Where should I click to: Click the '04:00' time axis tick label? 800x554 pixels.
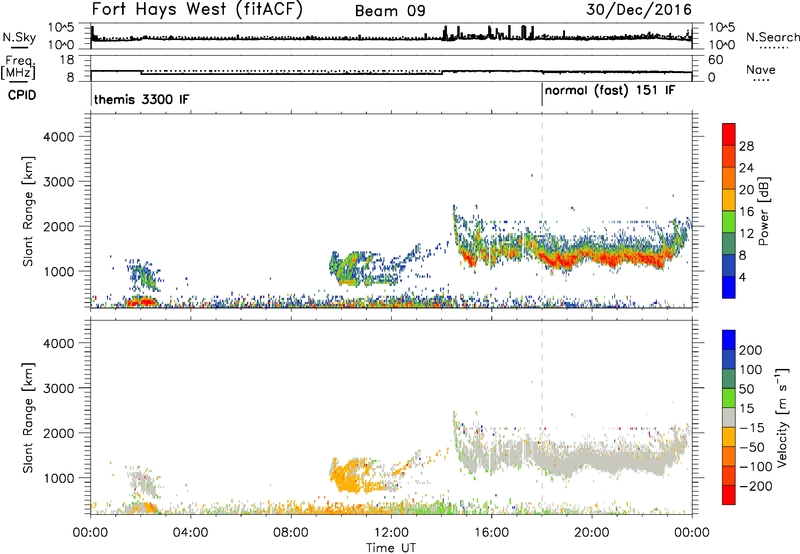pyautogui.click(x=190, y=533)
